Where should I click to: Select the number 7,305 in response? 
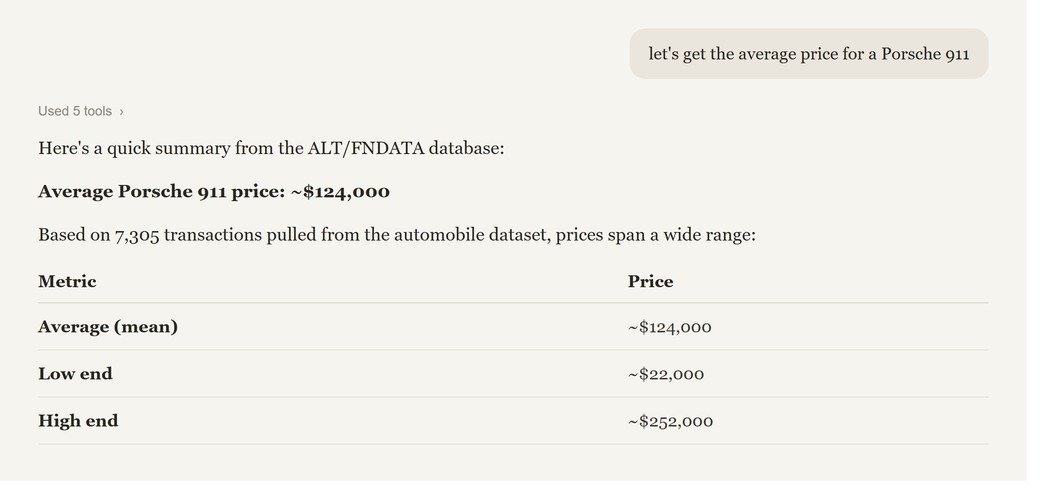pyautogui.click(x=137, y=235)
